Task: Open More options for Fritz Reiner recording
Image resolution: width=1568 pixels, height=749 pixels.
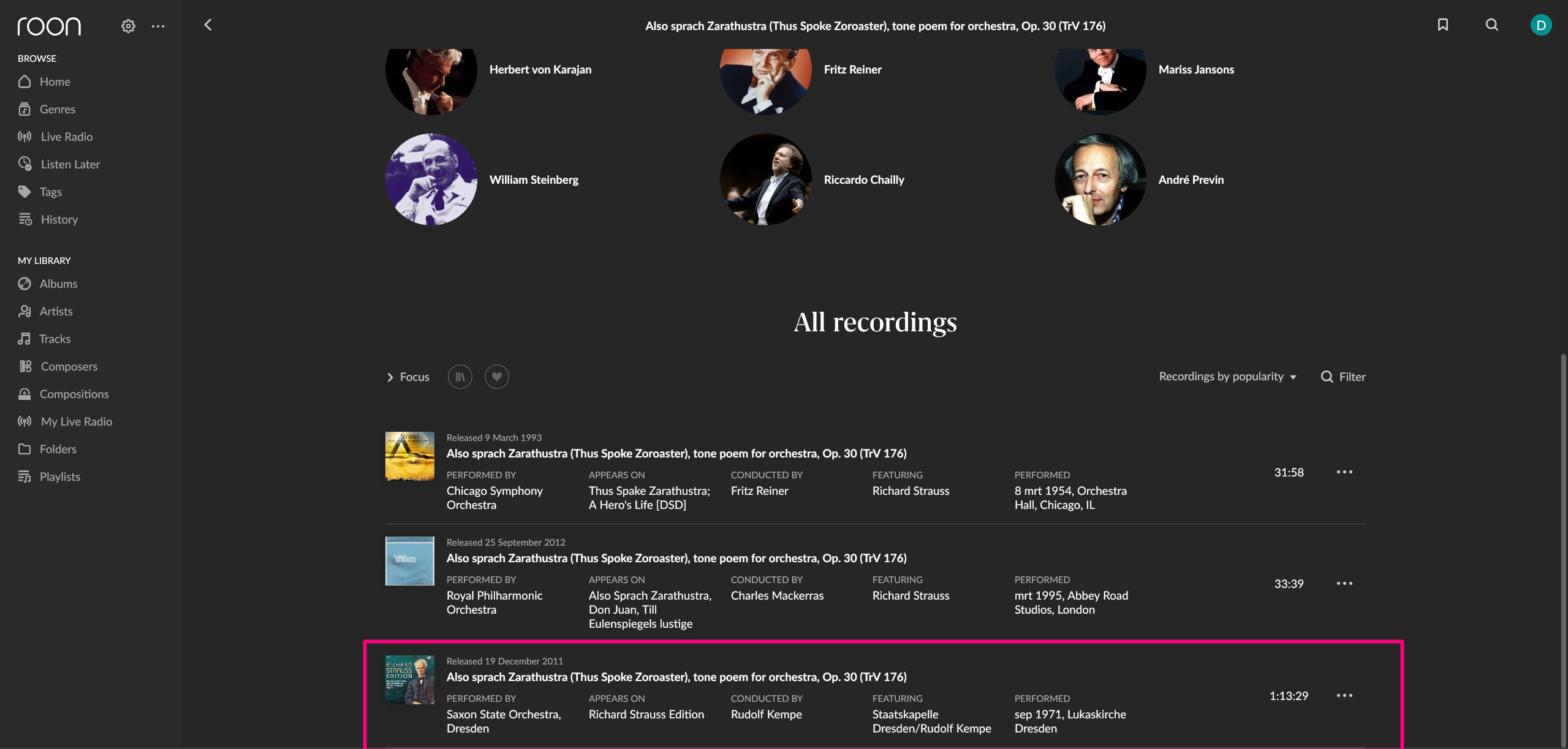Action: [1344, 472]
